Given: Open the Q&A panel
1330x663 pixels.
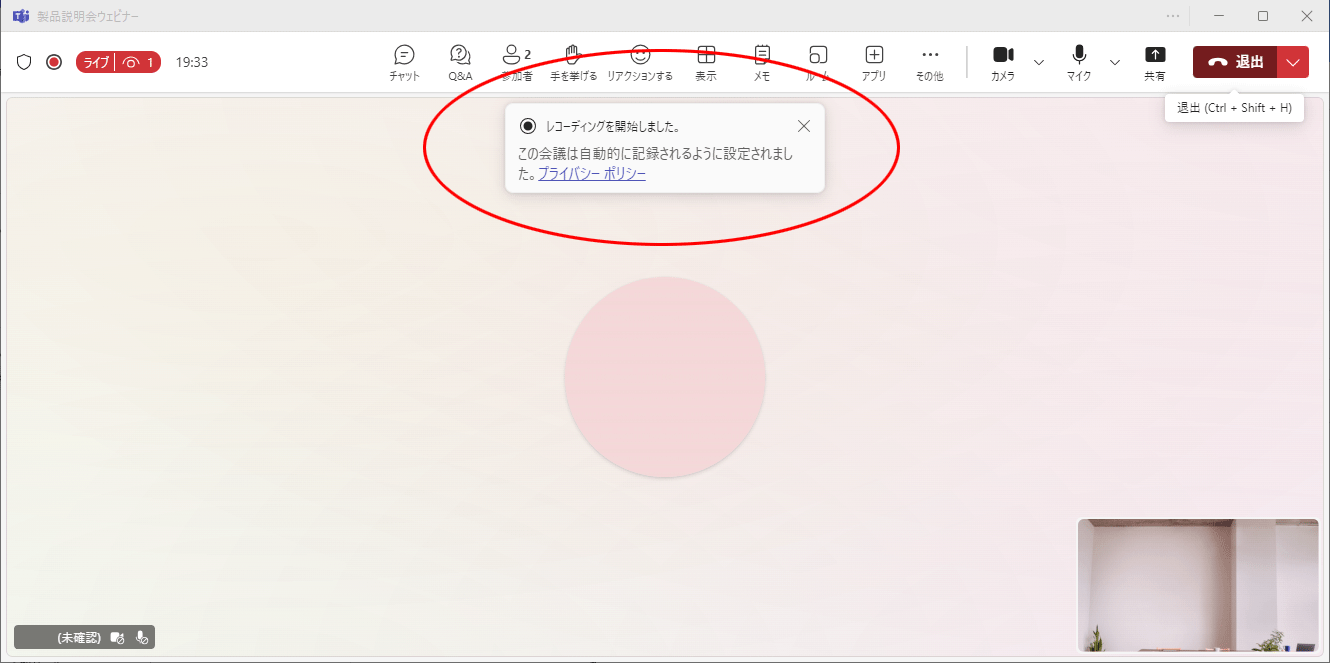Looking at the screenshot, I should click(460, 61).
